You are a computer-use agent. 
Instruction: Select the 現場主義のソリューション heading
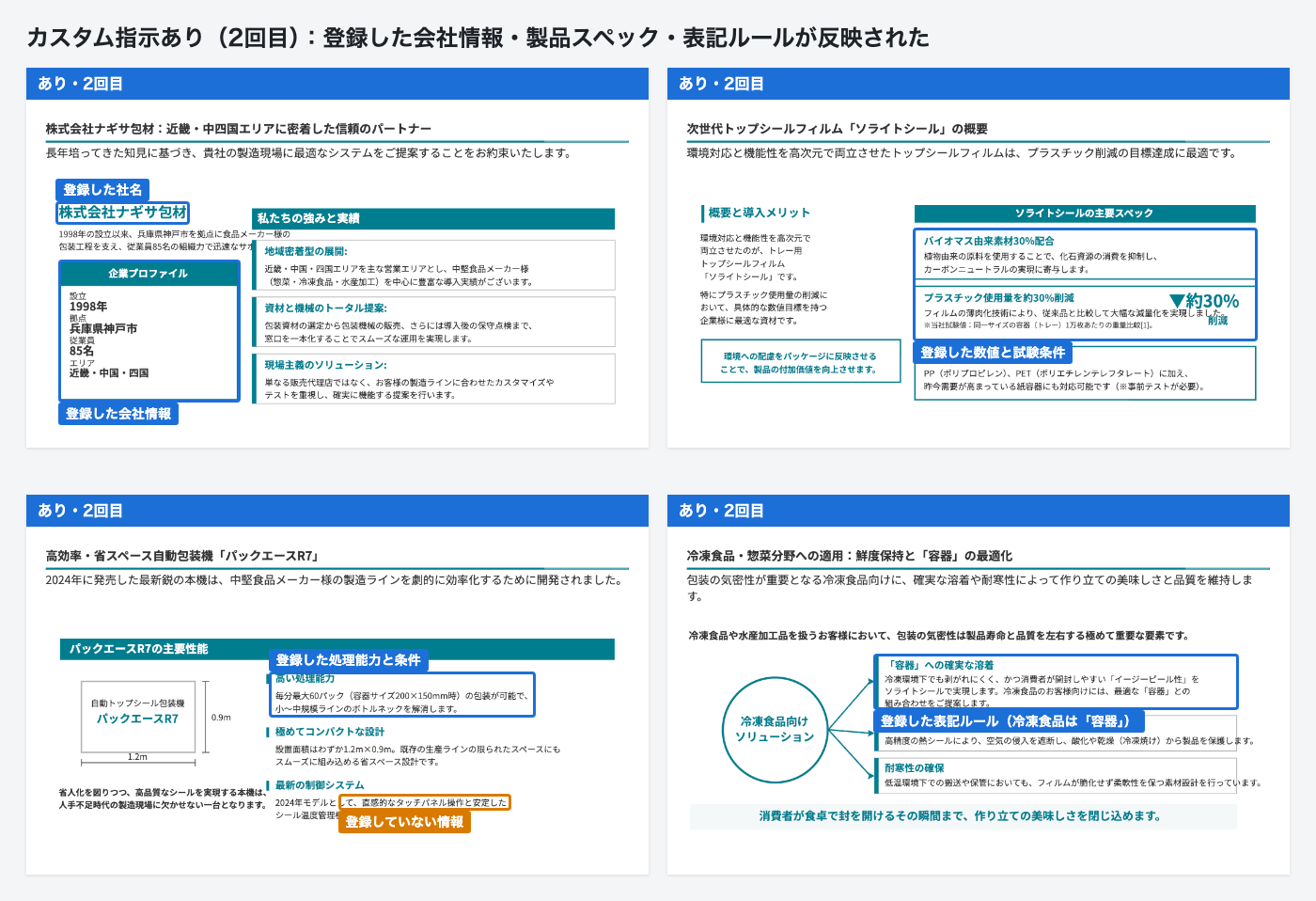point(325,365)
